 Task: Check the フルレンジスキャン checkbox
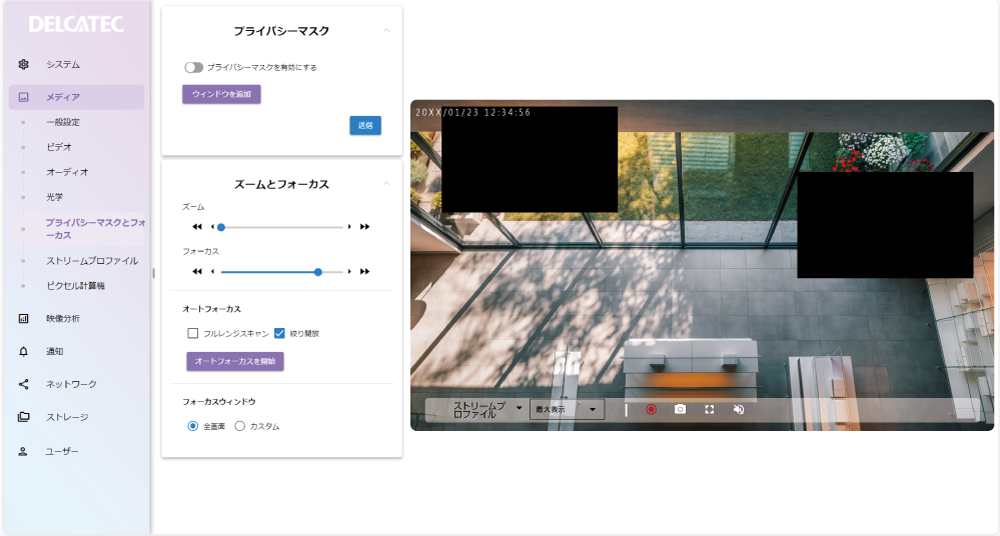[x=193, y=333]
